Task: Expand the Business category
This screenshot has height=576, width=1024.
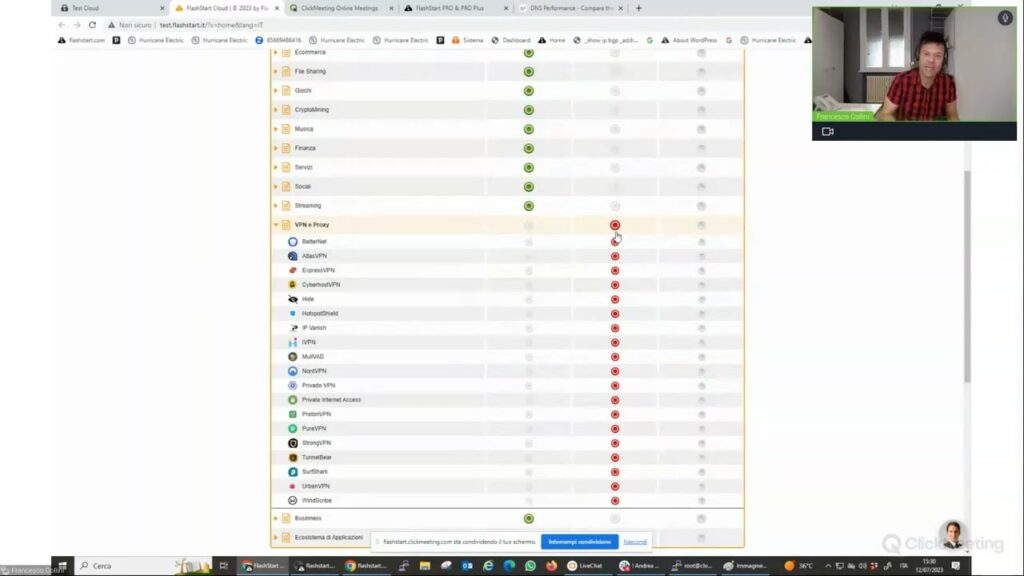Action: [x=276, y=519]
